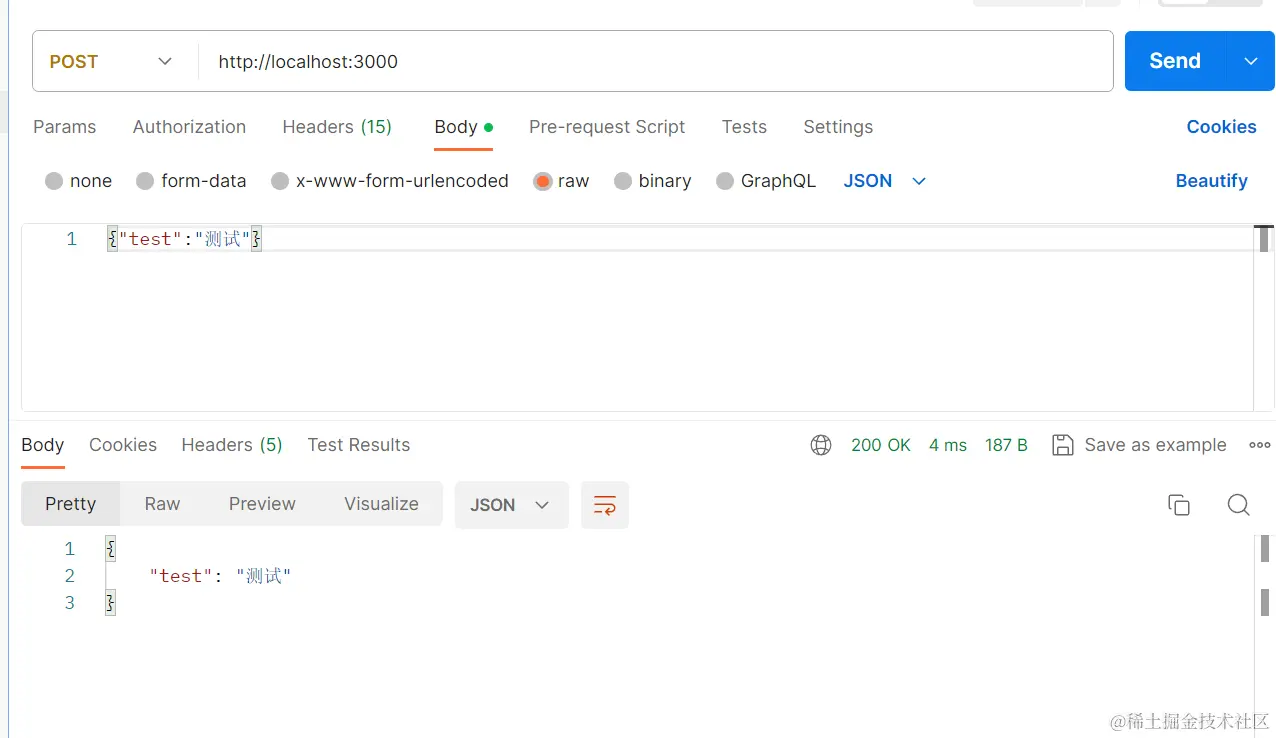This screenshot has width=1276, height=738.
Task: Expand the Send button arrow options
Action: tap(1251, 61)
